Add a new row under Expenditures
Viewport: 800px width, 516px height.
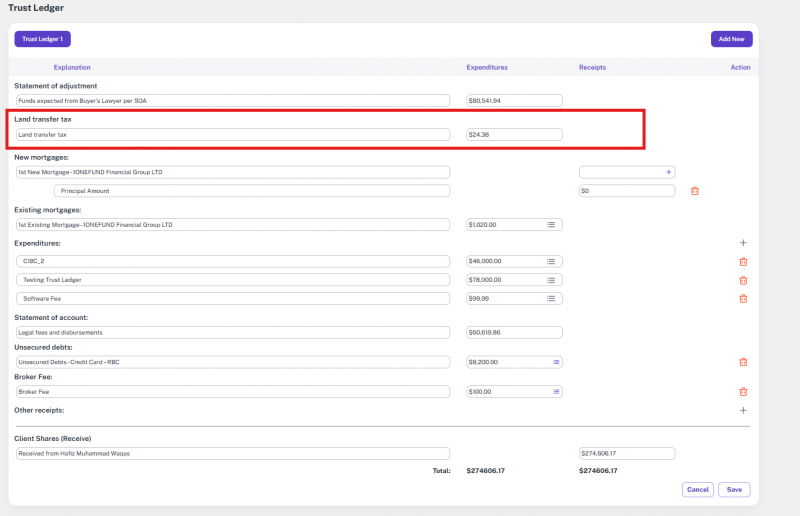point(742,243)
